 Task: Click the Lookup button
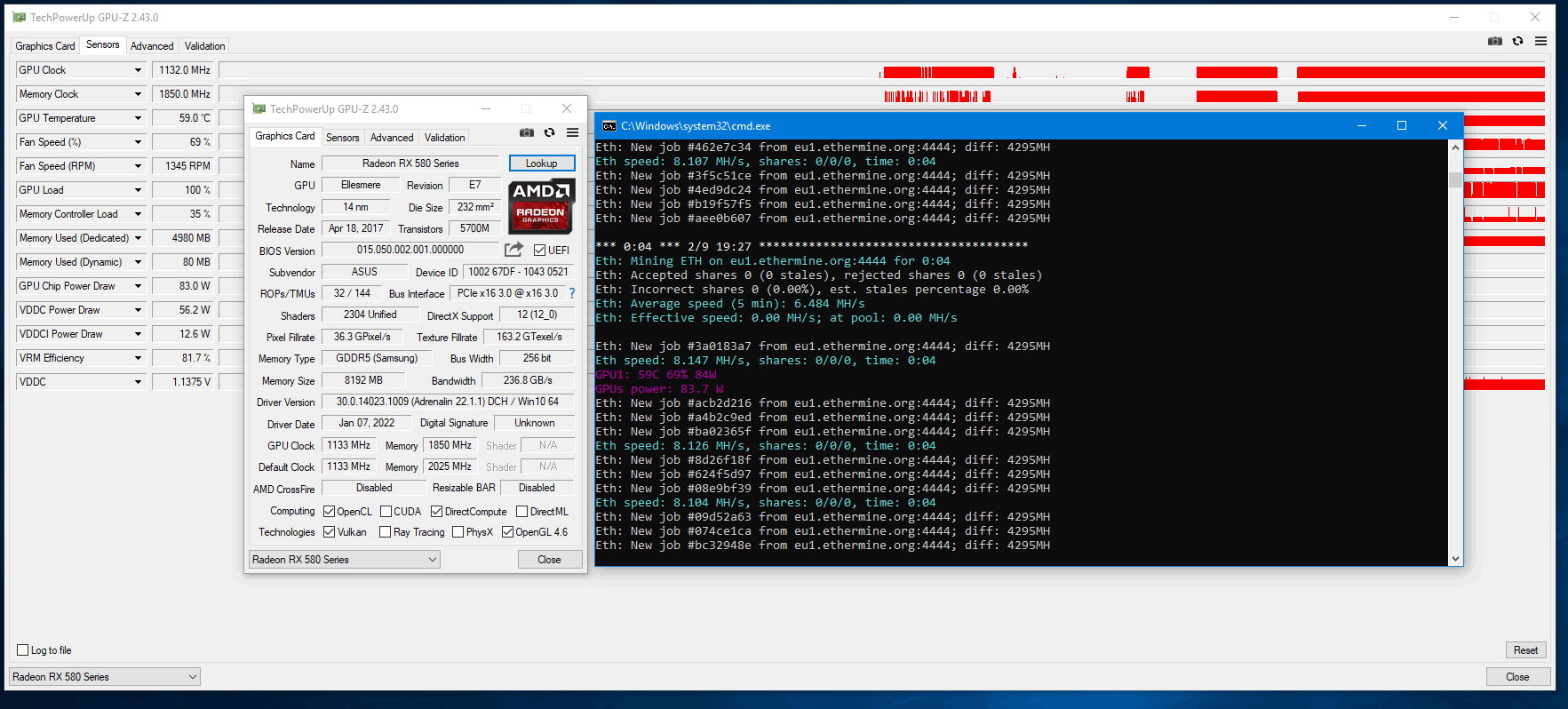tap(542, 163)
